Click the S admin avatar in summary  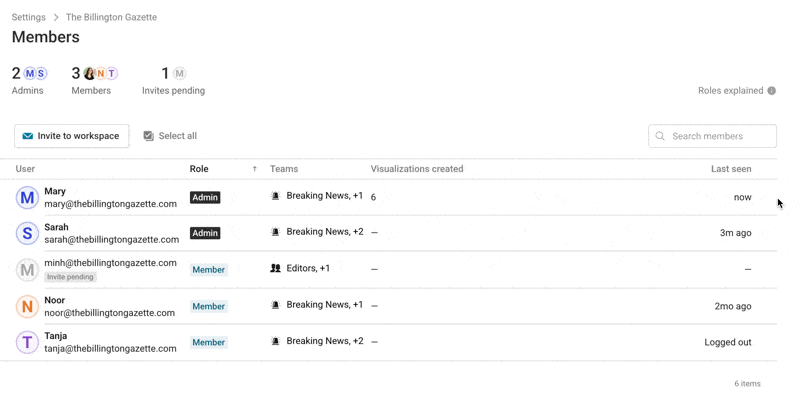point(41,73)
